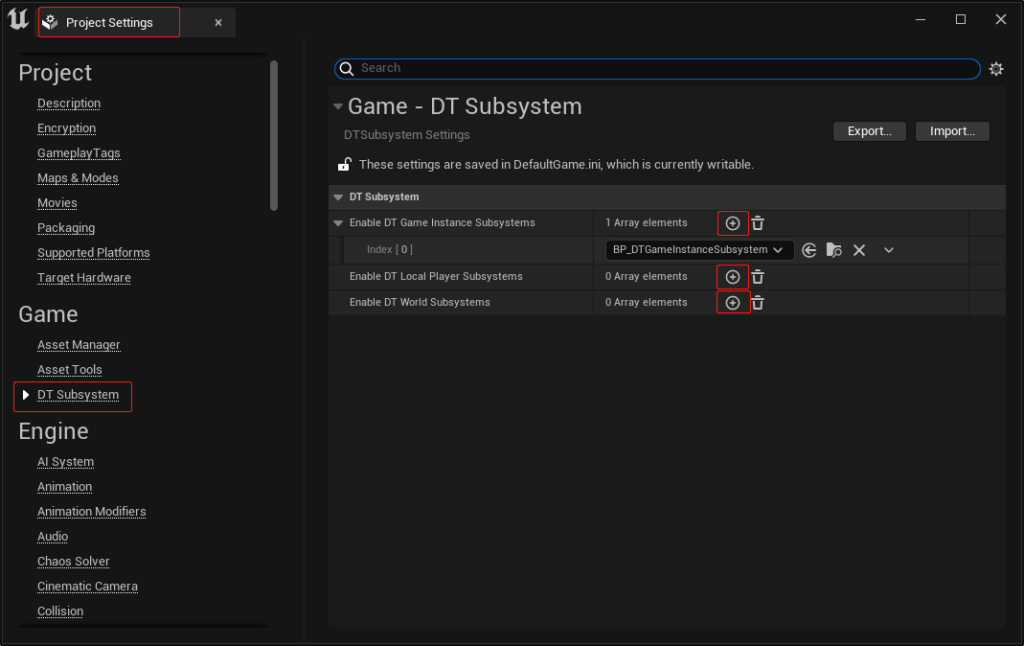1024x646 pixels.
Task: Add element to Enable DT Game Instance Subsystems array
Action: click(x=733, y=222)
